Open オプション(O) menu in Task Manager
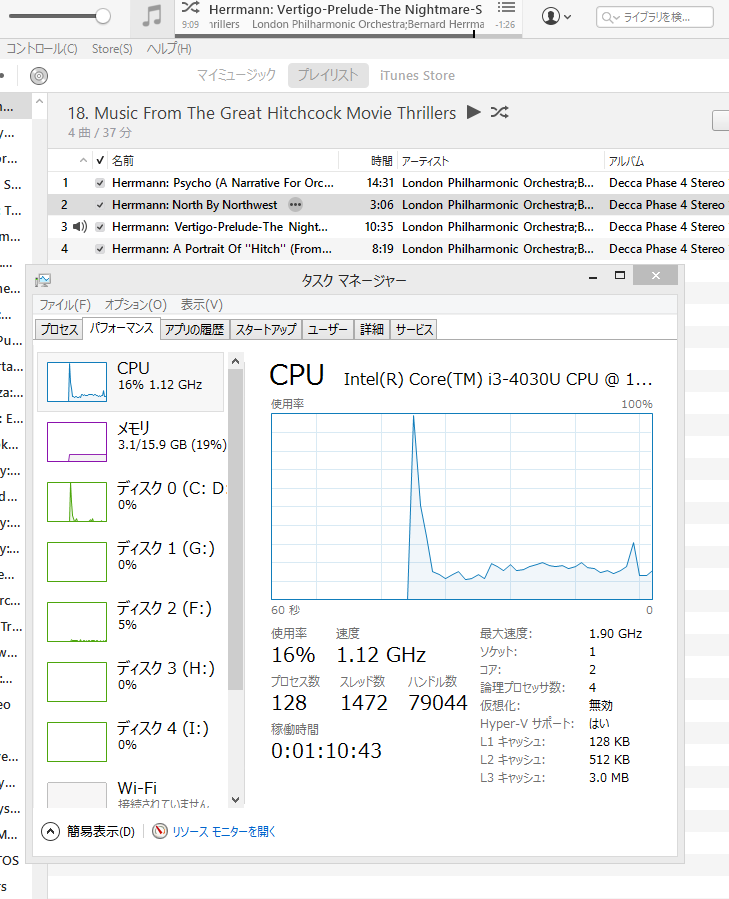Screen dimensions: 729x899 click(x=135, y=305)
